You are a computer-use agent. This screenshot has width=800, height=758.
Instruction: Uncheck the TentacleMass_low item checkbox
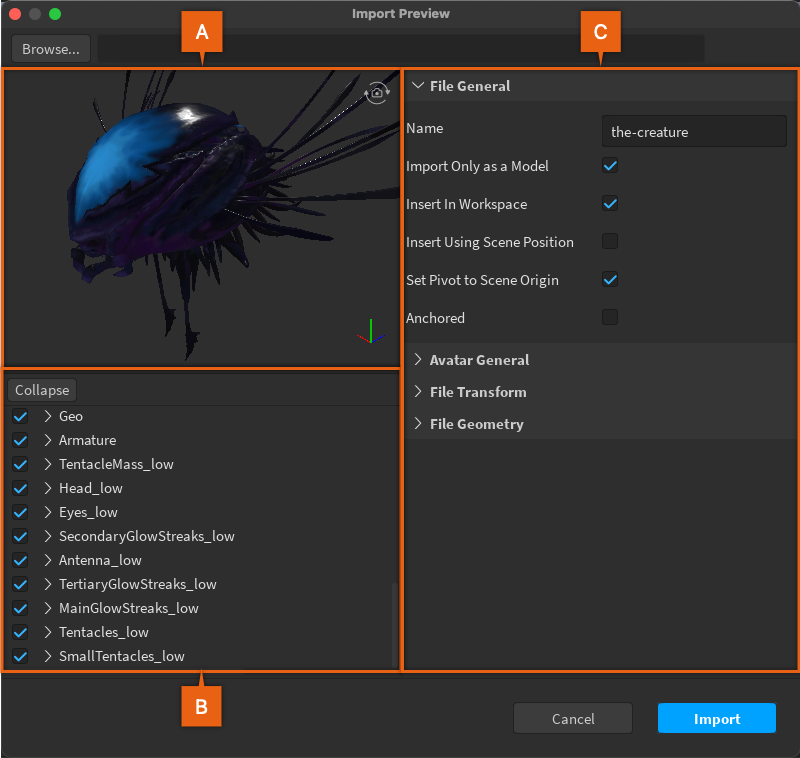[20, 464]
